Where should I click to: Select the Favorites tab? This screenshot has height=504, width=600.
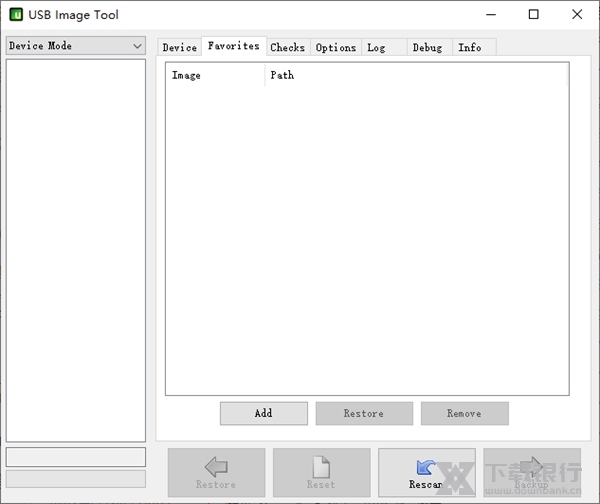(233, 46)
